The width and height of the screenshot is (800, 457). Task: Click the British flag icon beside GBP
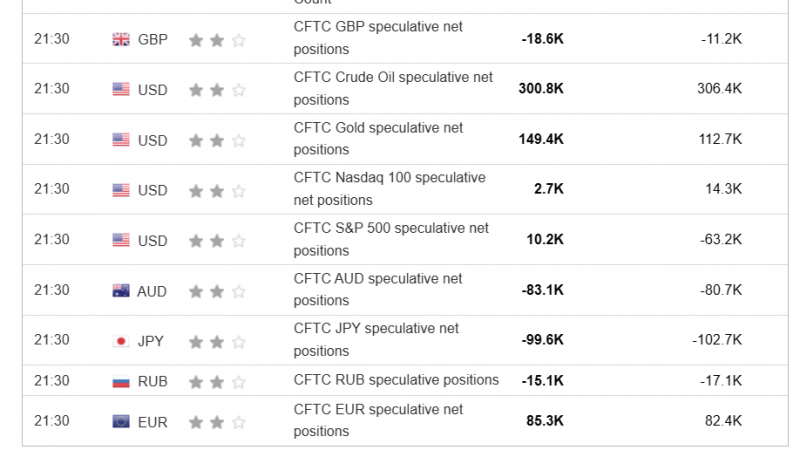click(121, 40)
